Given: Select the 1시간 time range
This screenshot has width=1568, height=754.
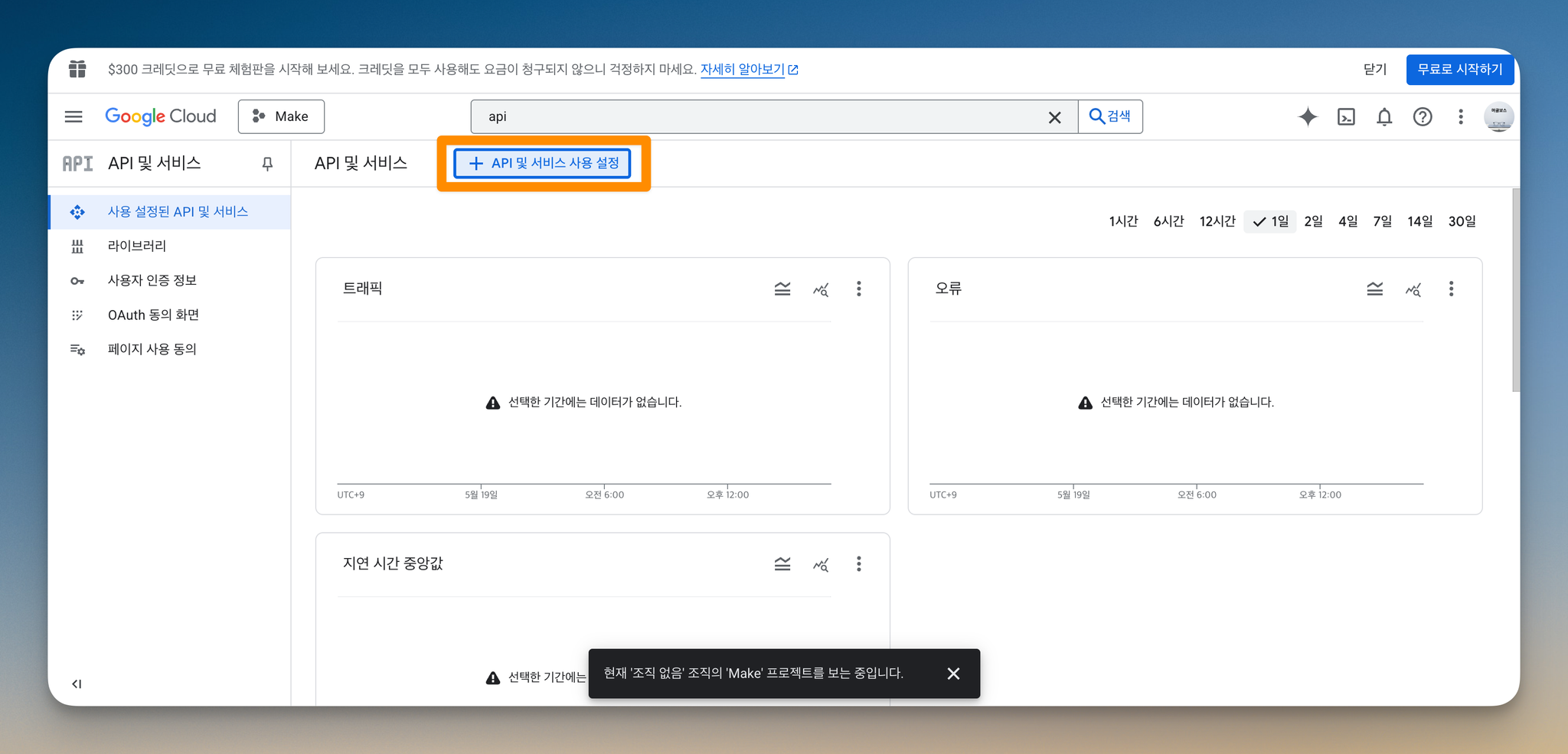Looking at the screenshot, I should (x=1123, y=221).
